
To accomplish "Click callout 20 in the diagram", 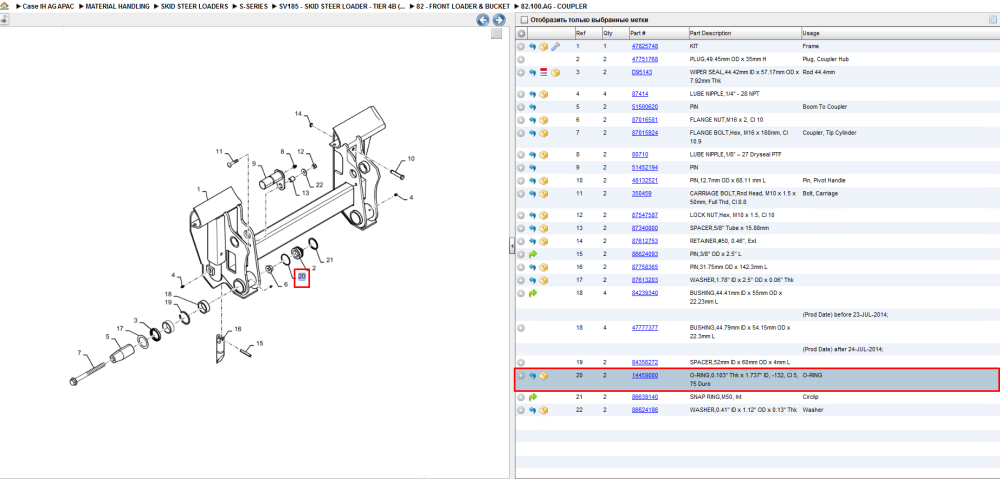I will tap(302, 277).
